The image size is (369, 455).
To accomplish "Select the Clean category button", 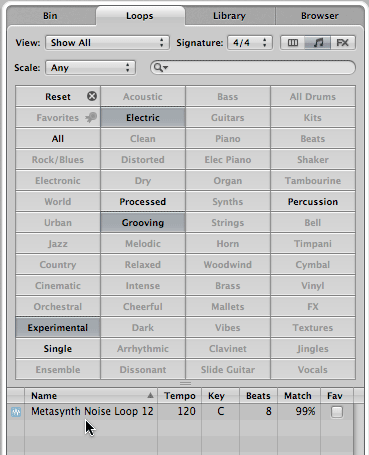I will point(143,138).
